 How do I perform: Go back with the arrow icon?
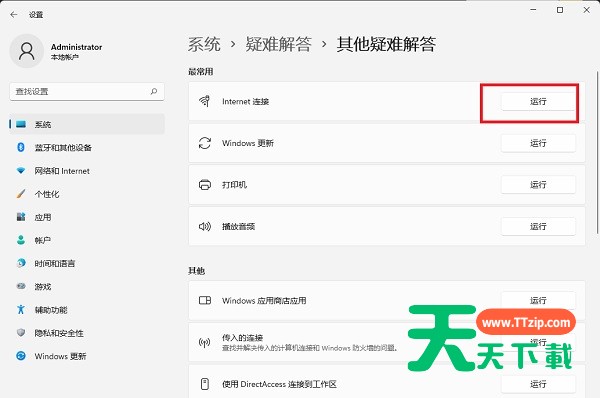click(14, 15)
